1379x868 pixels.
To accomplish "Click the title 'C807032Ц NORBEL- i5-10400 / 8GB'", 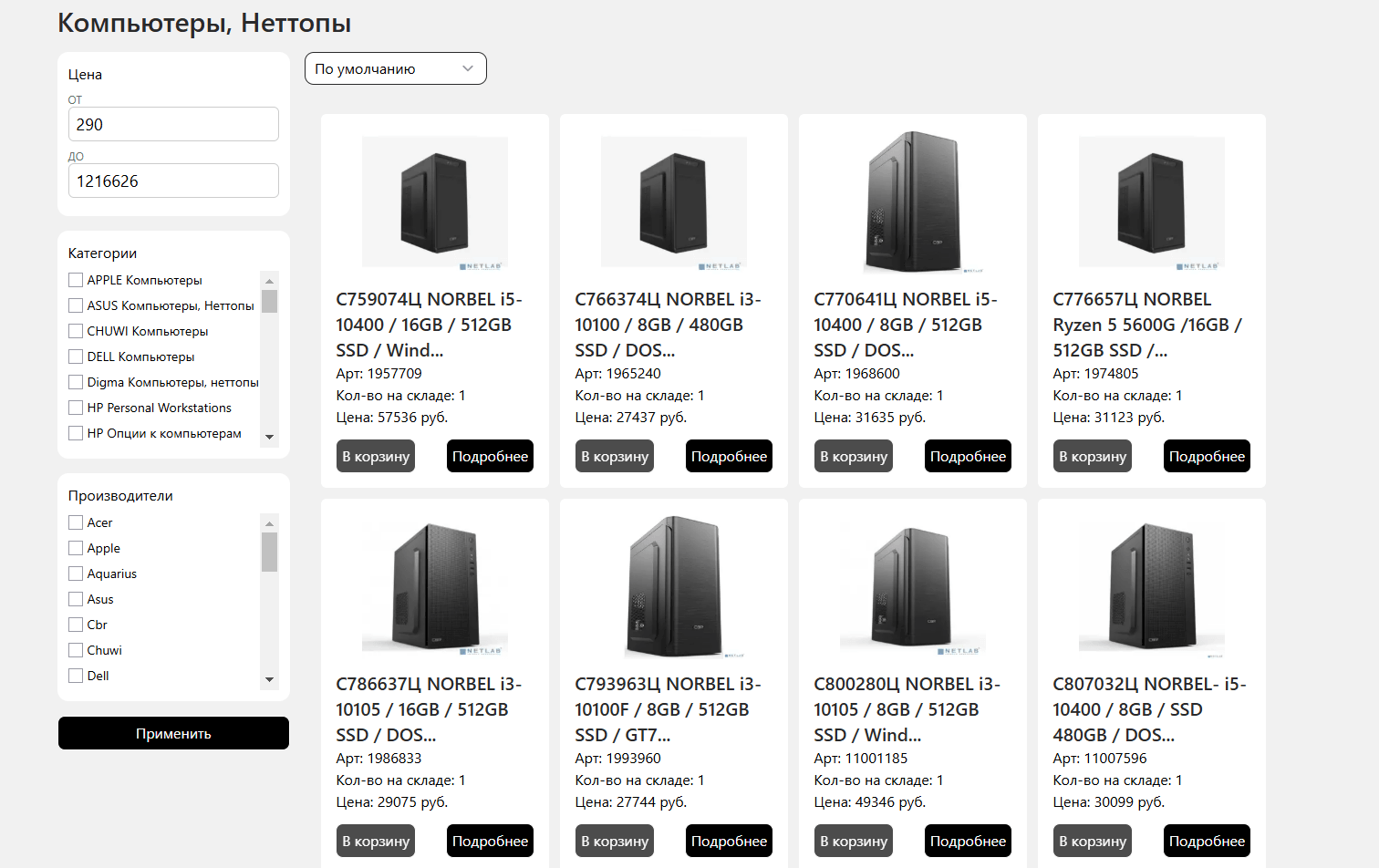I will click(x=1150, y=709).
